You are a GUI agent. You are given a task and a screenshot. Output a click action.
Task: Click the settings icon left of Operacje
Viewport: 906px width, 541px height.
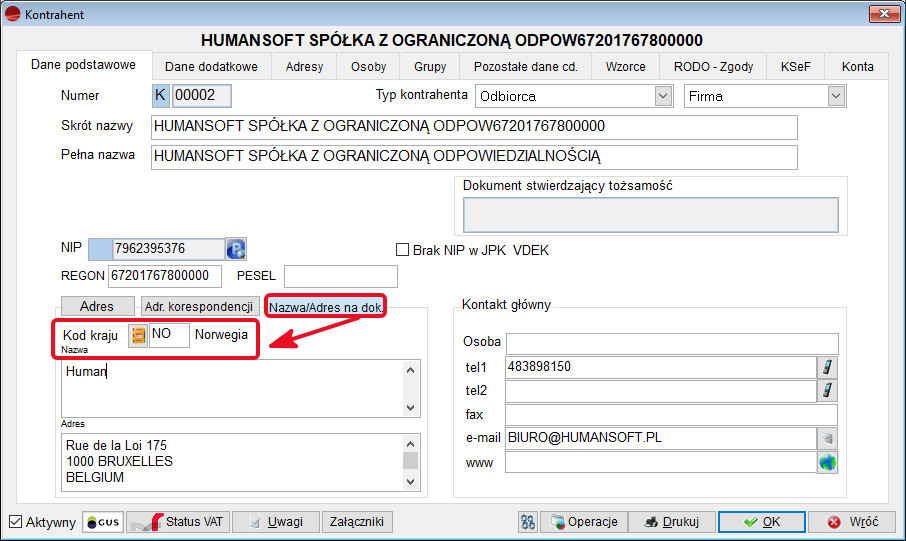[528, 522]
